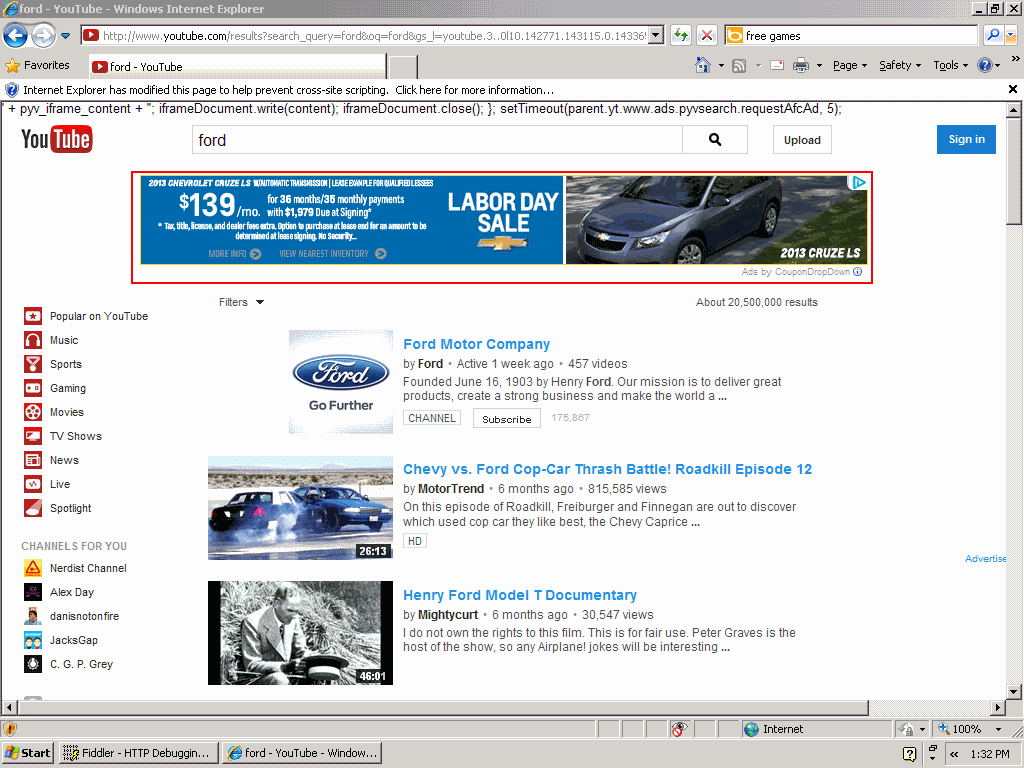Click the Music headphones icon
The width and height of the screenshot is (1024, 768).
[33, 340]
